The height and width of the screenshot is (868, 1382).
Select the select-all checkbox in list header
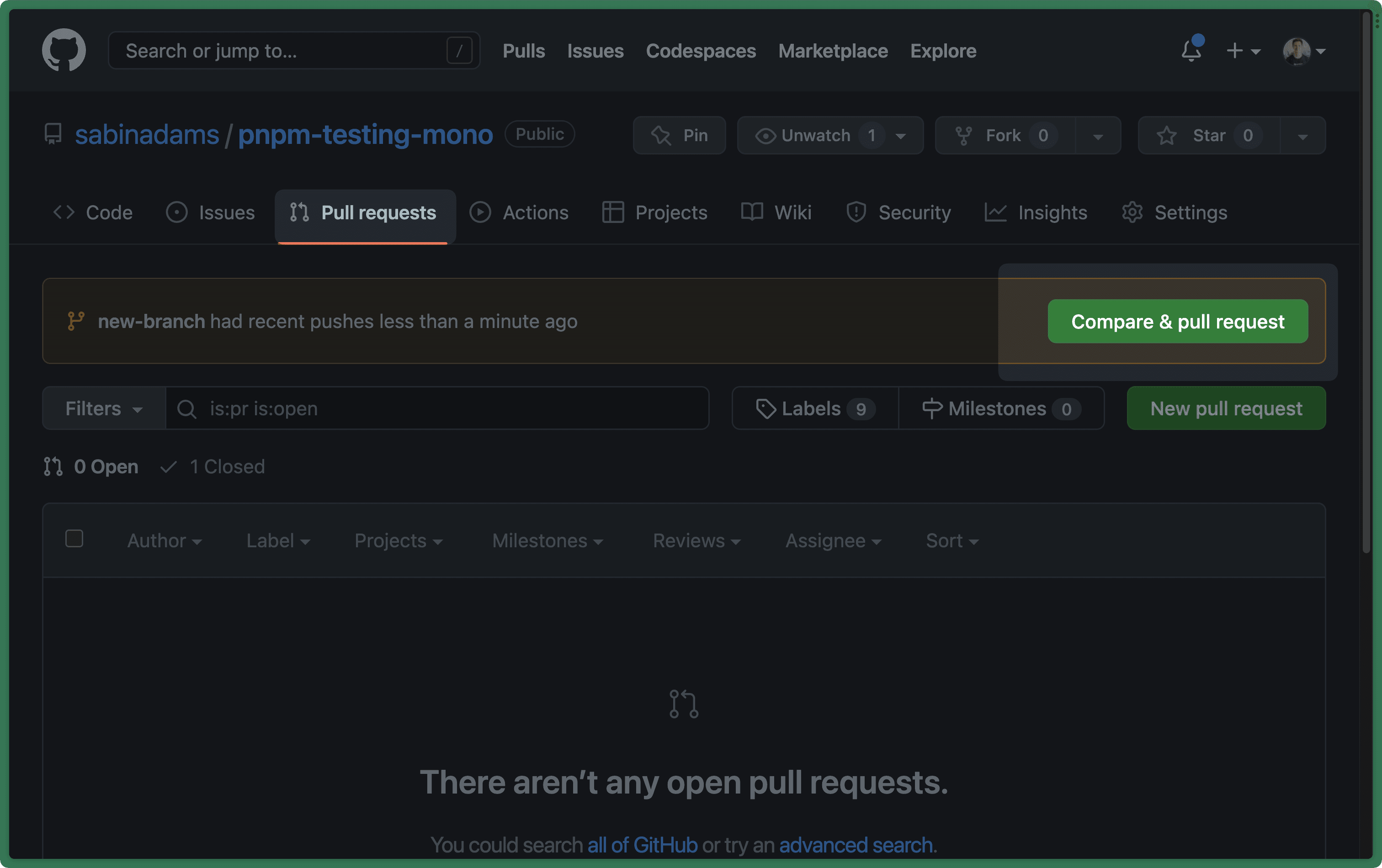click(x=74, y=538)
